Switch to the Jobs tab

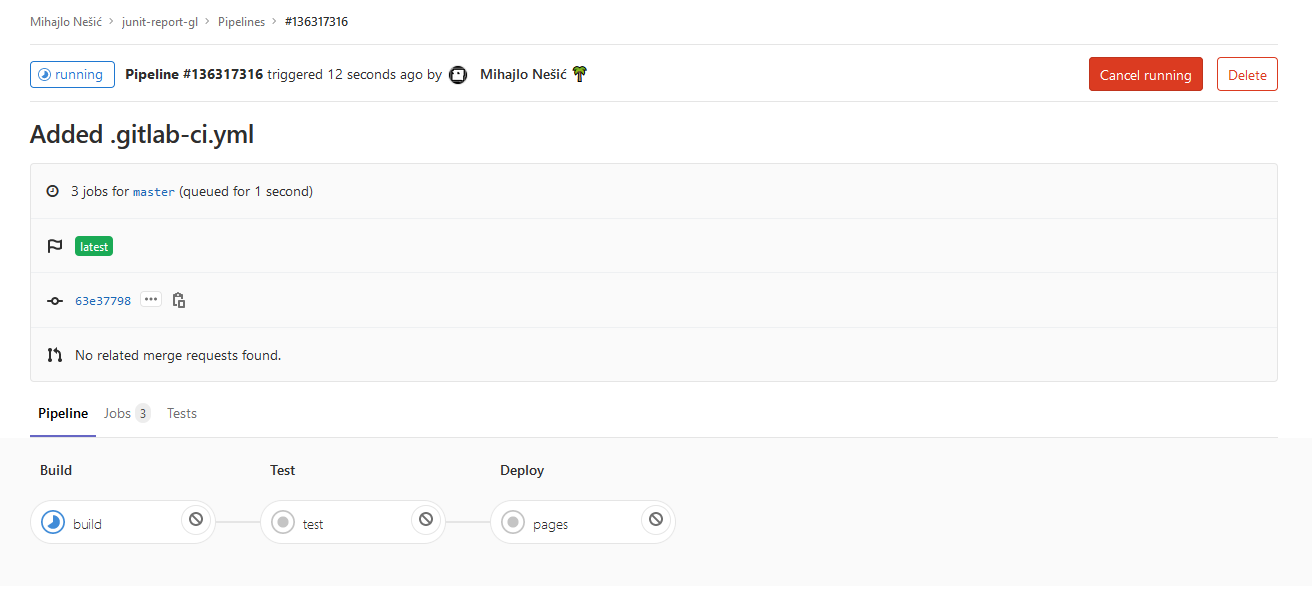click(x=127, y=413)
